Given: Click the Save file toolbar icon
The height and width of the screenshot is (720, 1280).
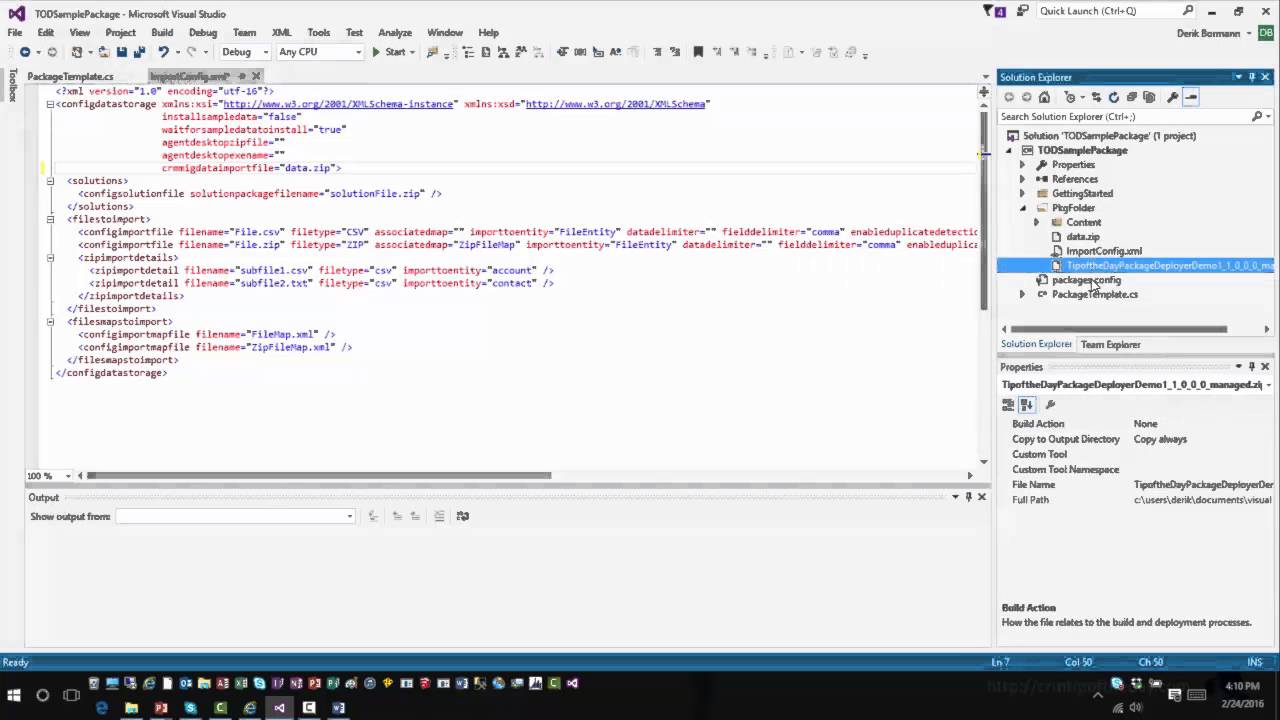Looking at the screenshot, I should click(x=122, y=52).
